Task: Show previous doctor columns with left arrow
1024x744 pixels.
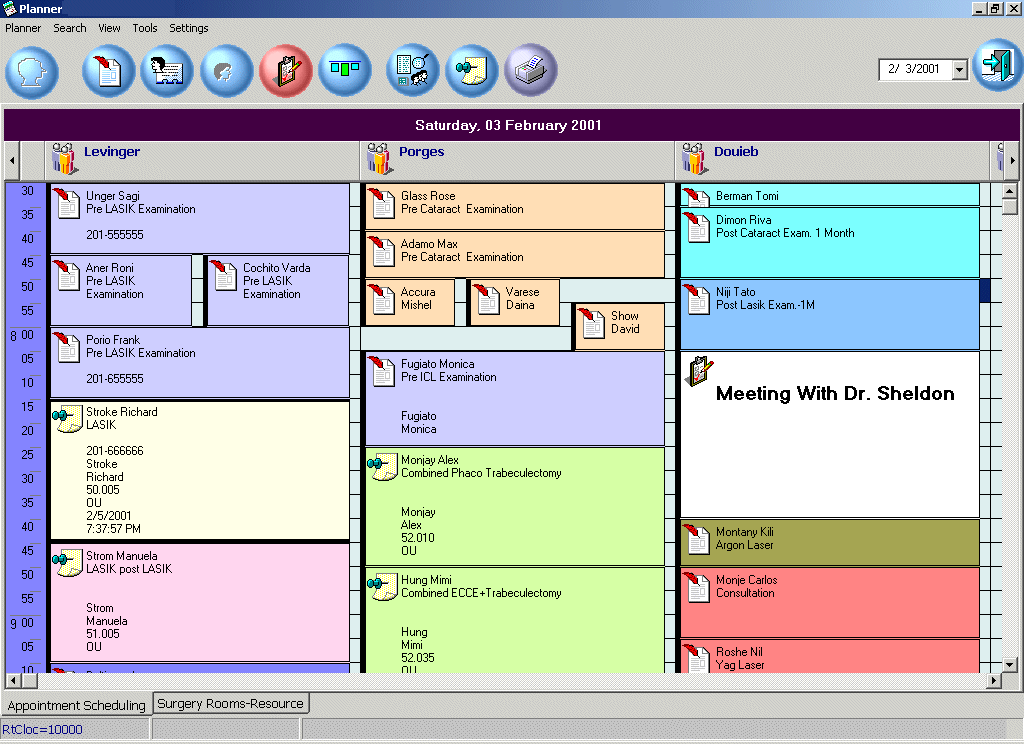Action: point(12,160)
